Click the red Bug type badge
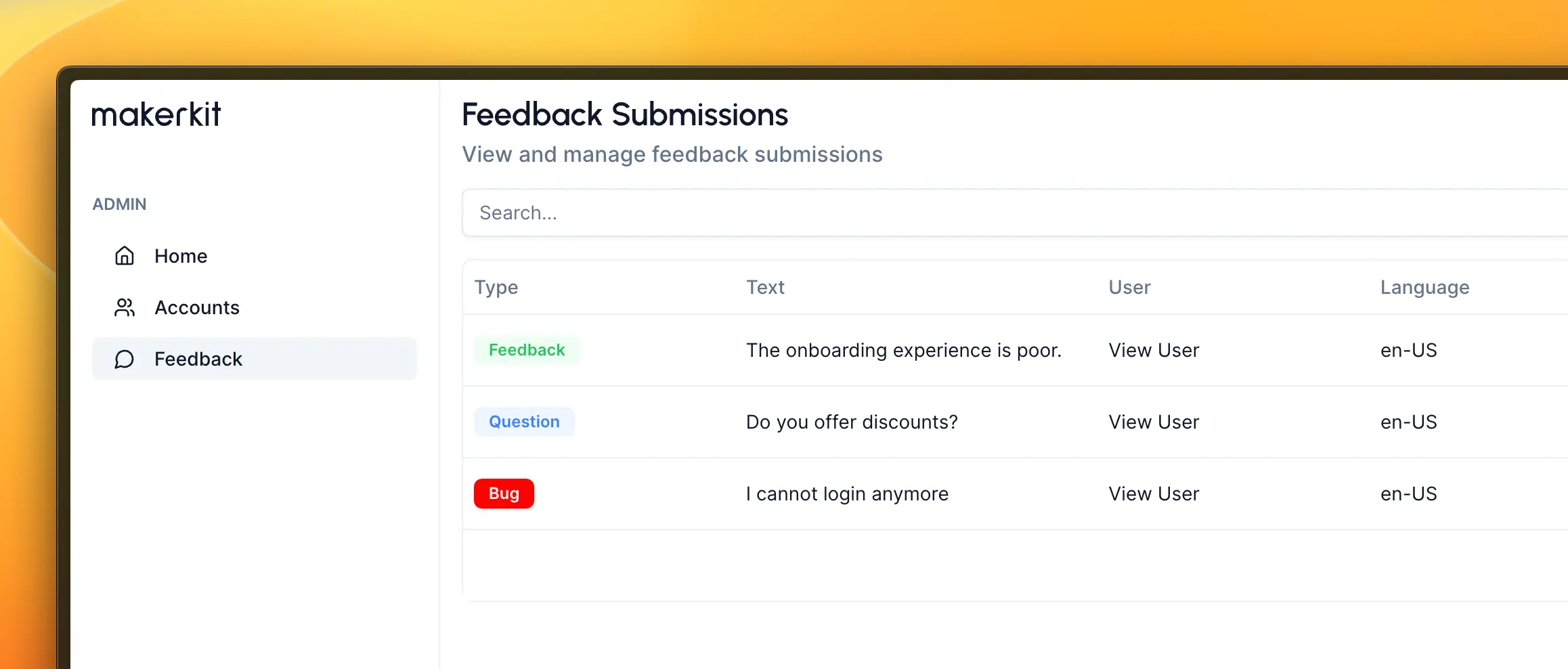Viewport: 1568px width, 669px height. point(504,494)
